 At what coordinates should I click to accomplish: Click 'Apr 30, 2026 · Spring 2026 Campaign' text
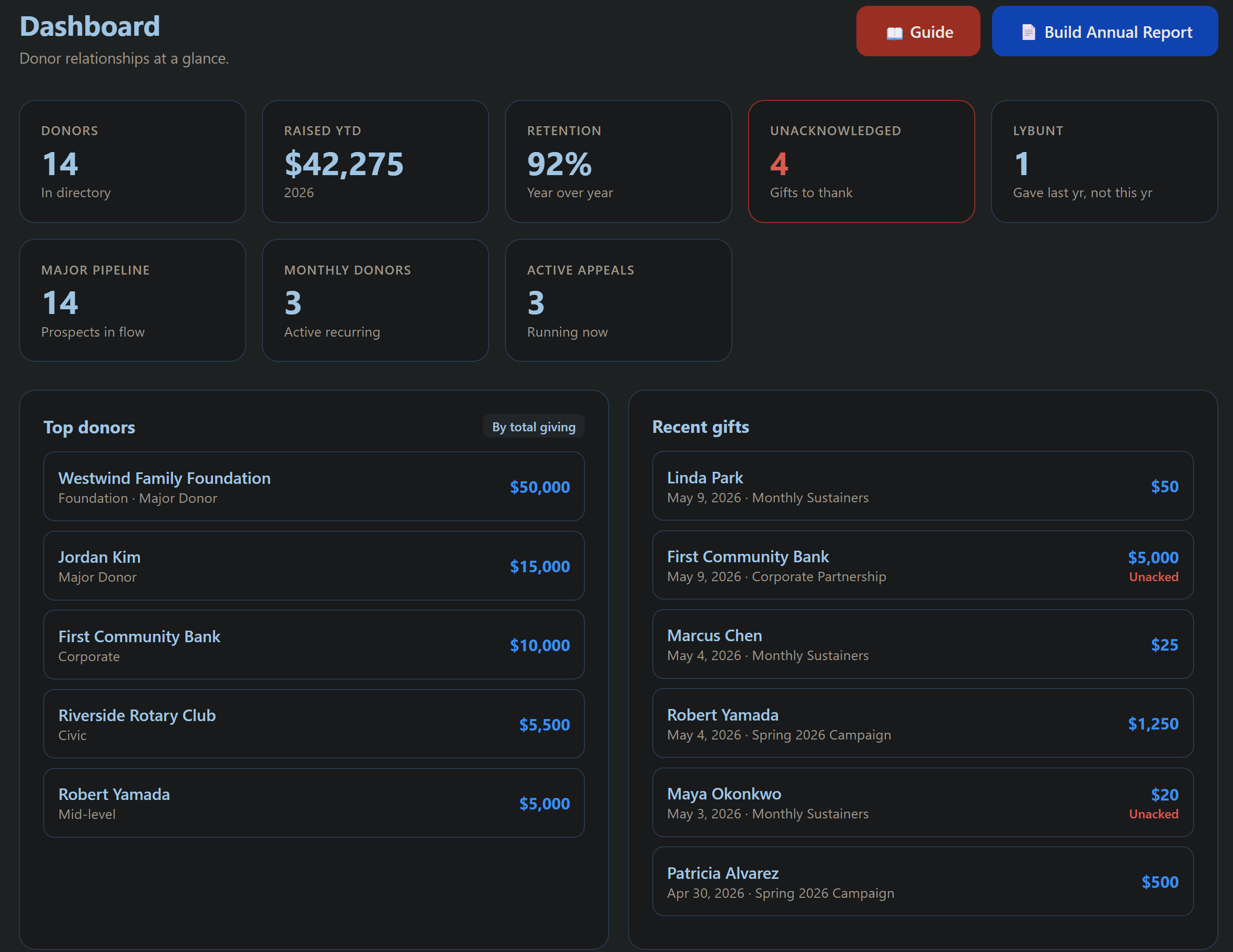781,894
